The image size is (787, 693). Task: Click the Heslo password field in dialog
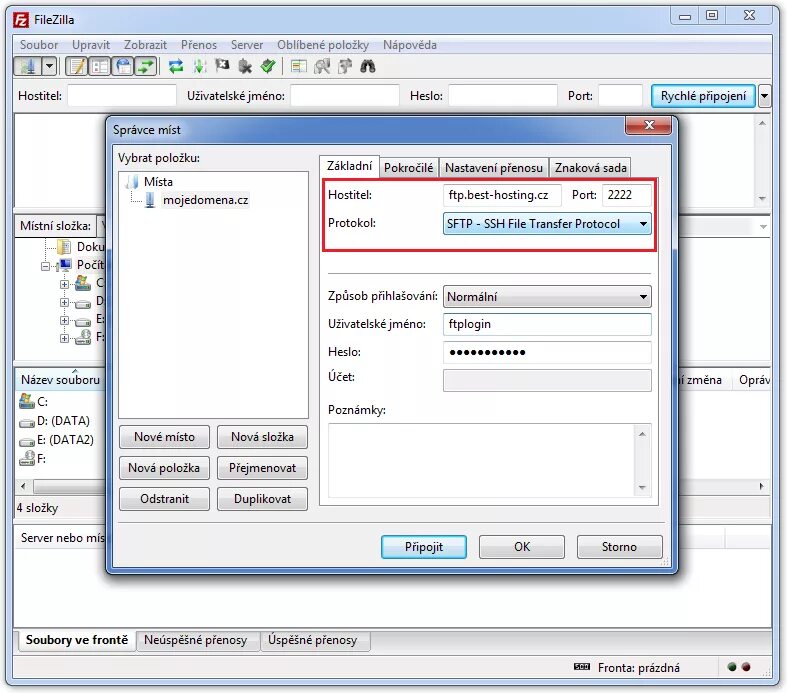click(x=547, y=352)
